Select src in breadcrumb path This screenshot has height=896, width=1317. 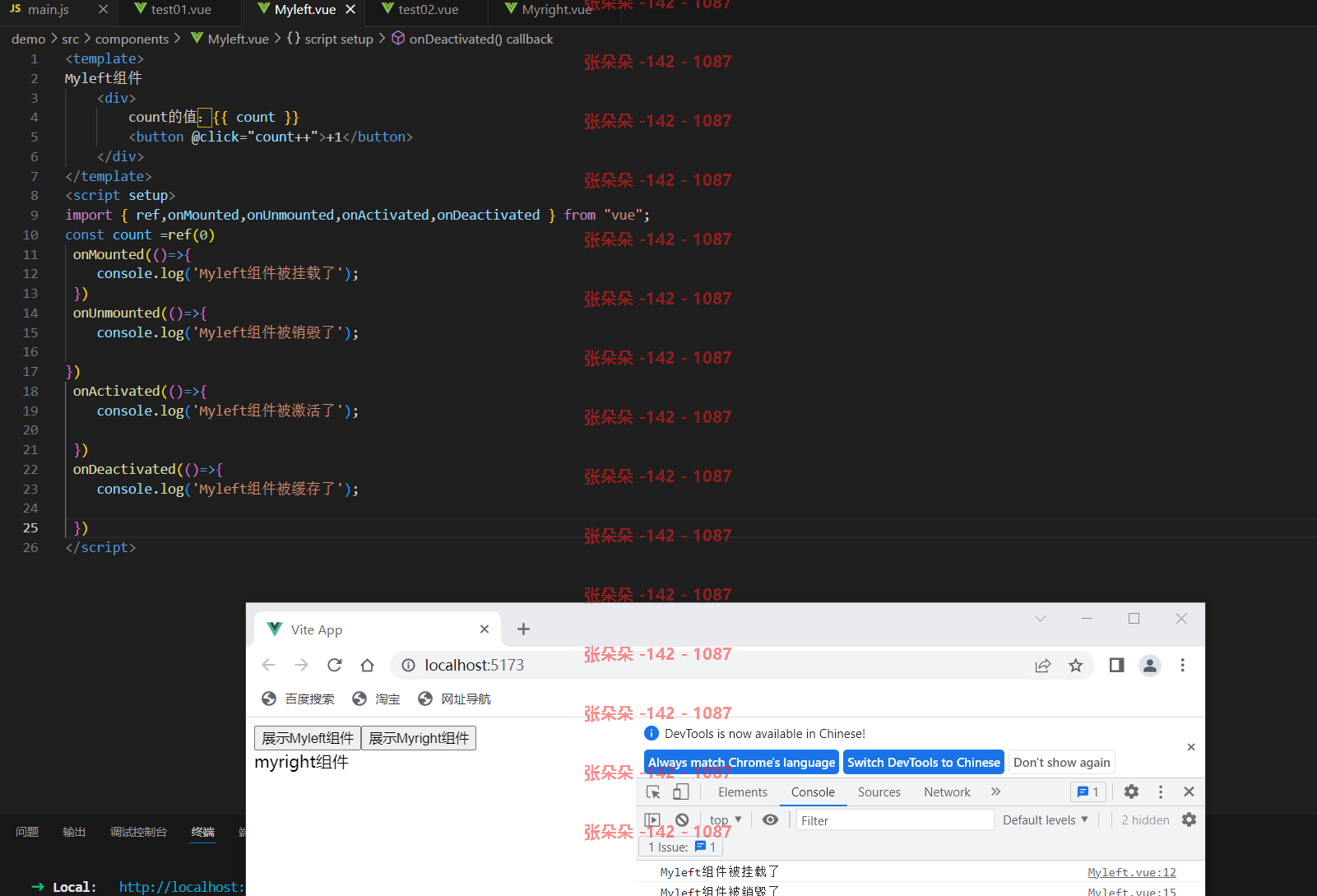pyautogui.click(x=71, y=39)
